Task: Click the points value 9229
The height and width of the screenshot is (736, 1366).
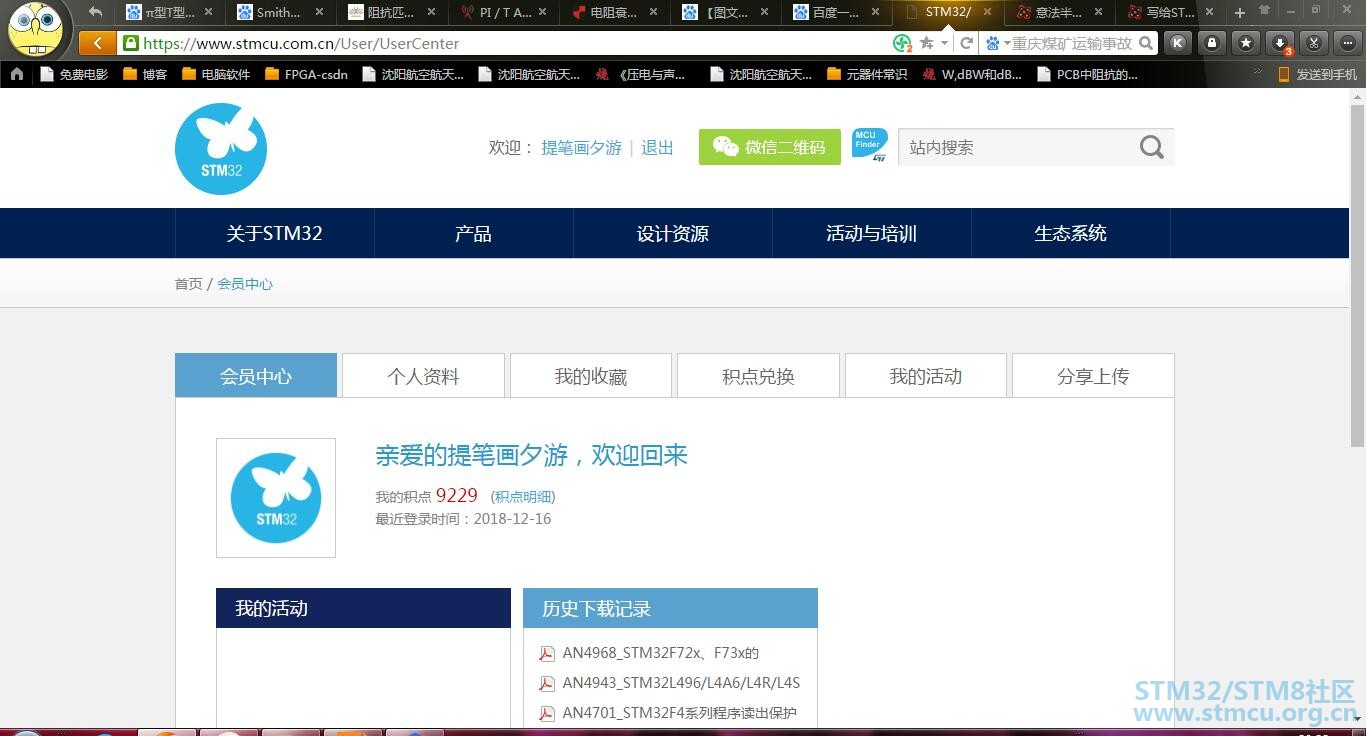Action: click(457, 496)
